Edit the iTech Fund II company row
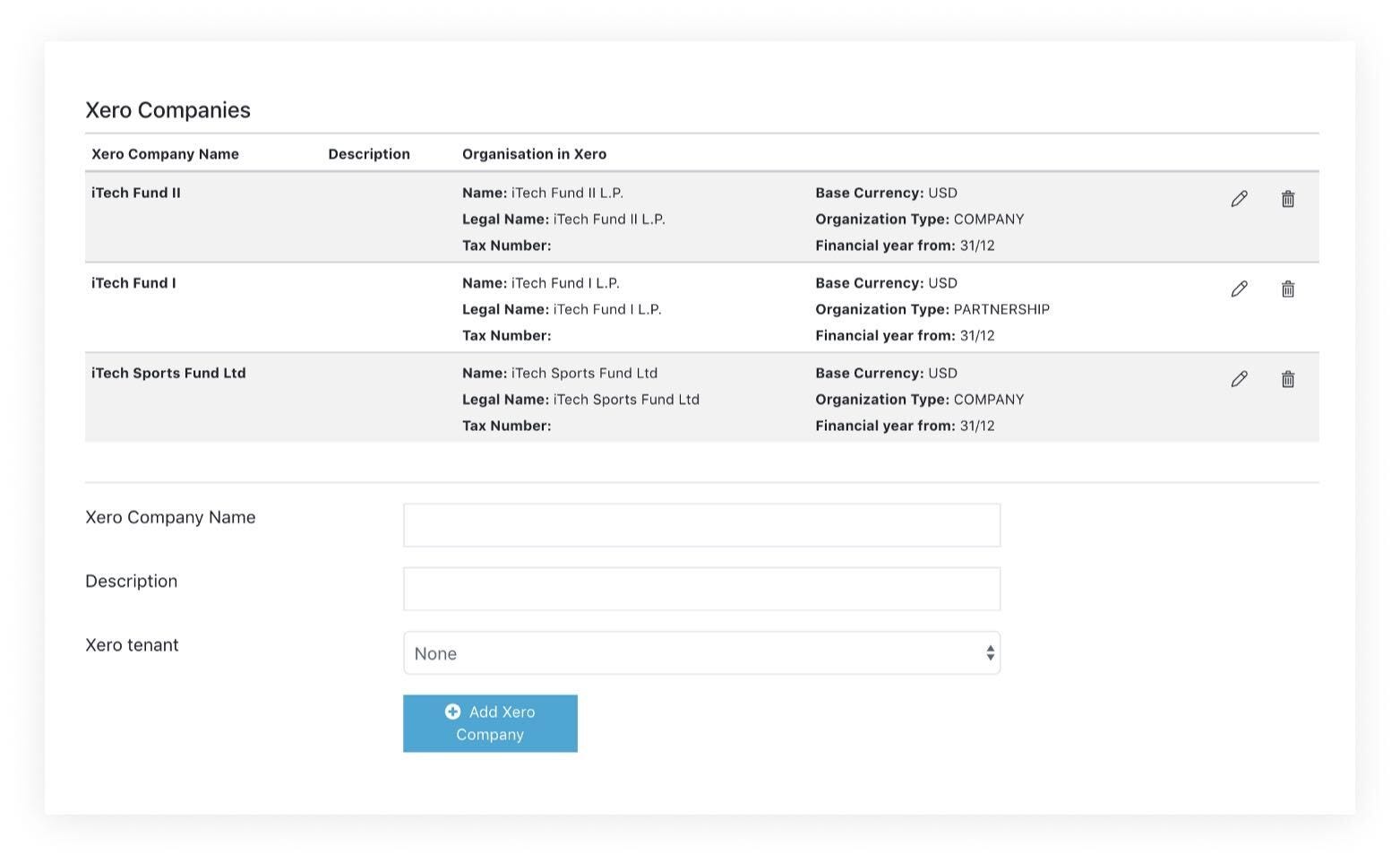The image size is (1400, 863). pos(1239,199)
